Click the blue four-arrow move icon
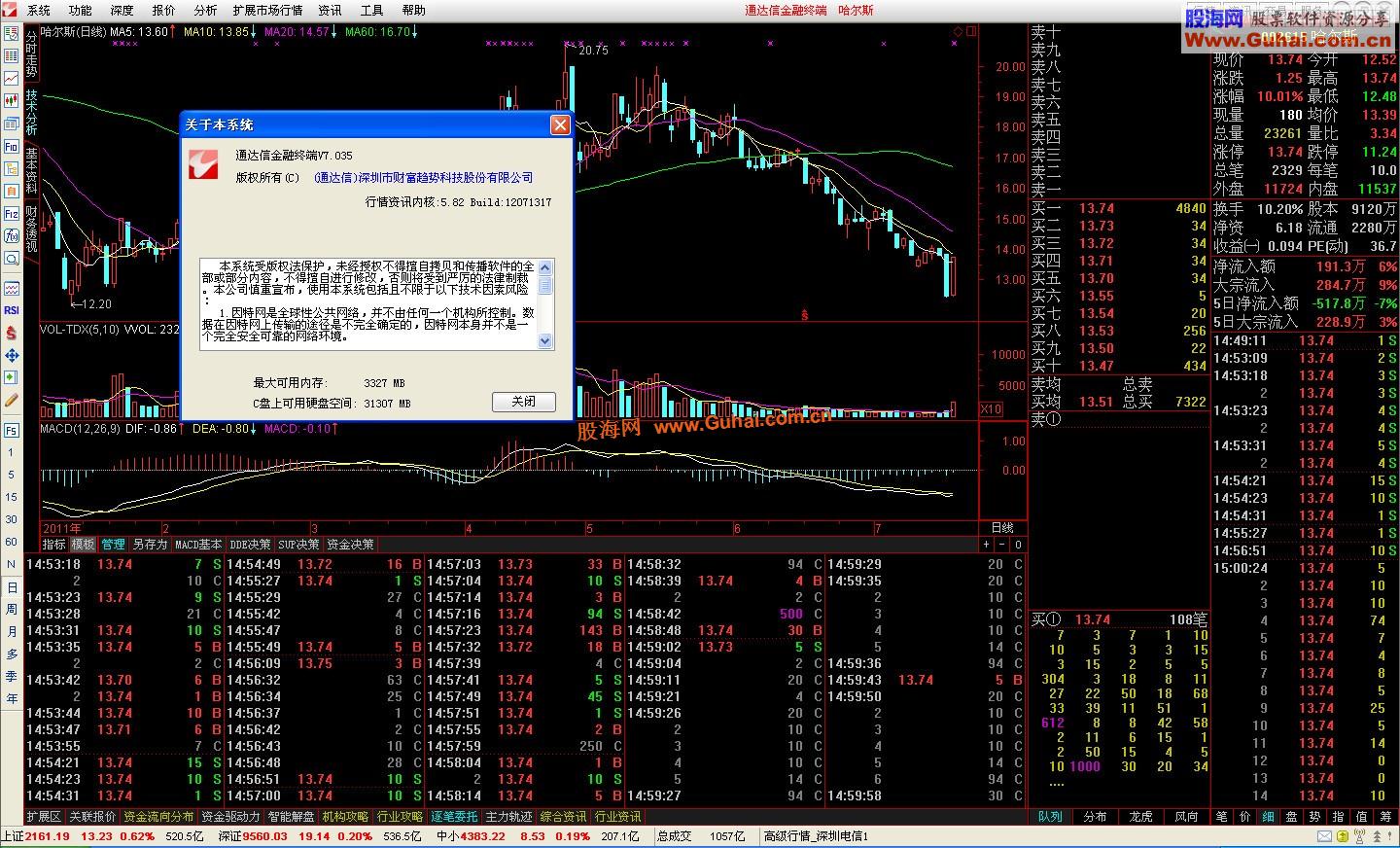 [x=12, y=354]
